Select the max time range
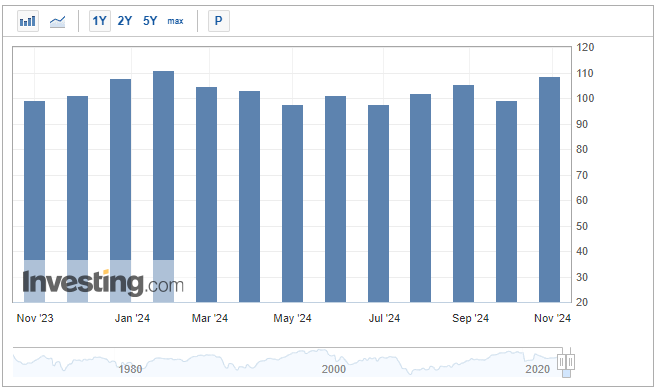 [176, 21]
